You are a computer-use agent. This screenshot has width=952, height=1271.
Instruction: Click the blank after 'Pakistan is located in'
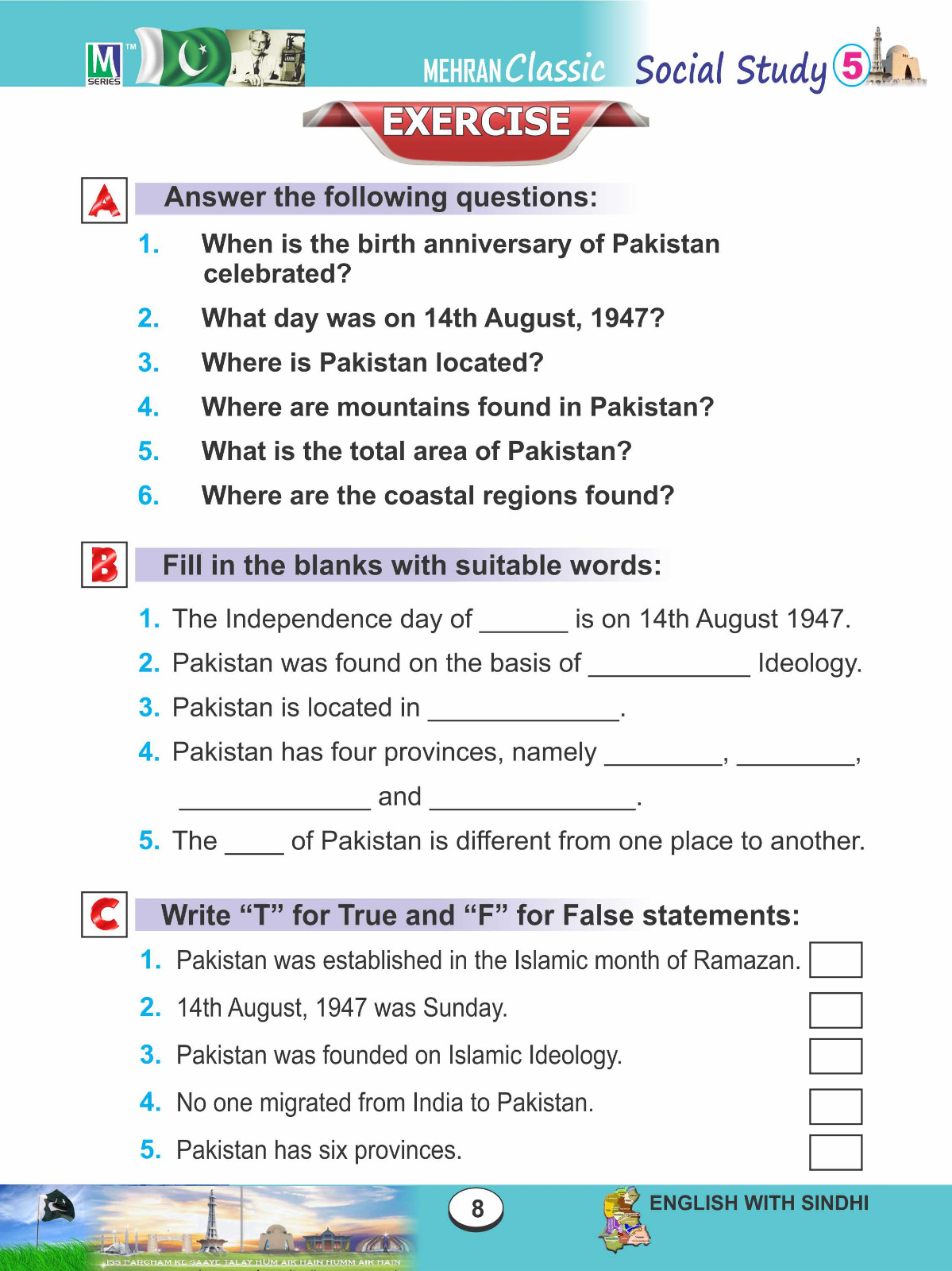(x=523, y=710)
